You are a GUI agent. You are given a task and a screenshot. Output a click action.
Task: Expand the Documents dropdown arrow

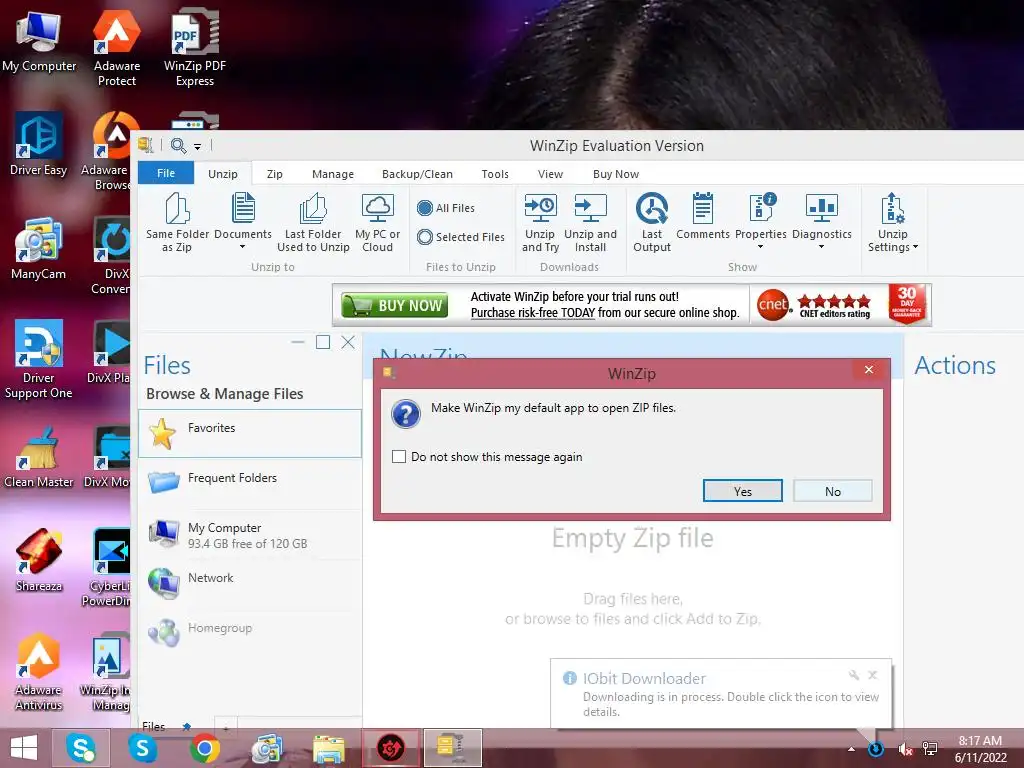tap(242, 247)
